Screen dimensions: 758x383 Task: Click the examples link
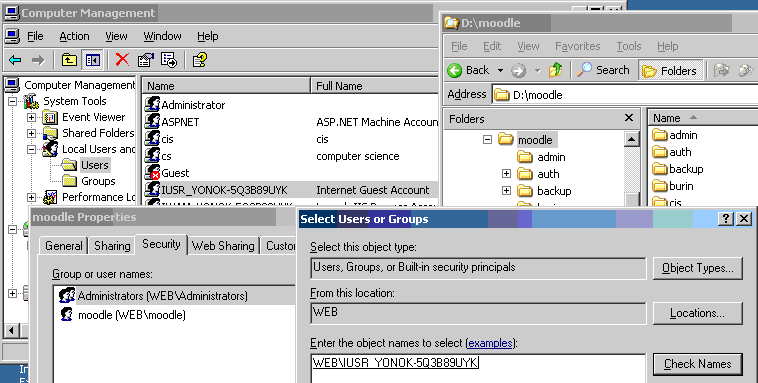(x=490, y=343)
